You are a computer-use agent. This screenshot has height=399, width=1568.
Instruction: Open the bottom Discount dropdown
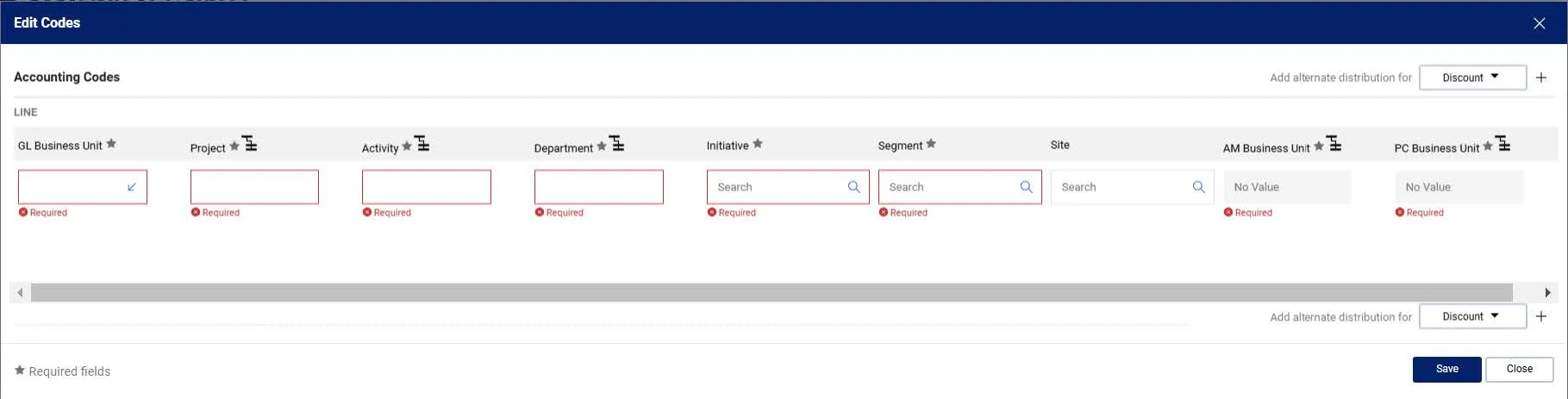[1472, 316]
